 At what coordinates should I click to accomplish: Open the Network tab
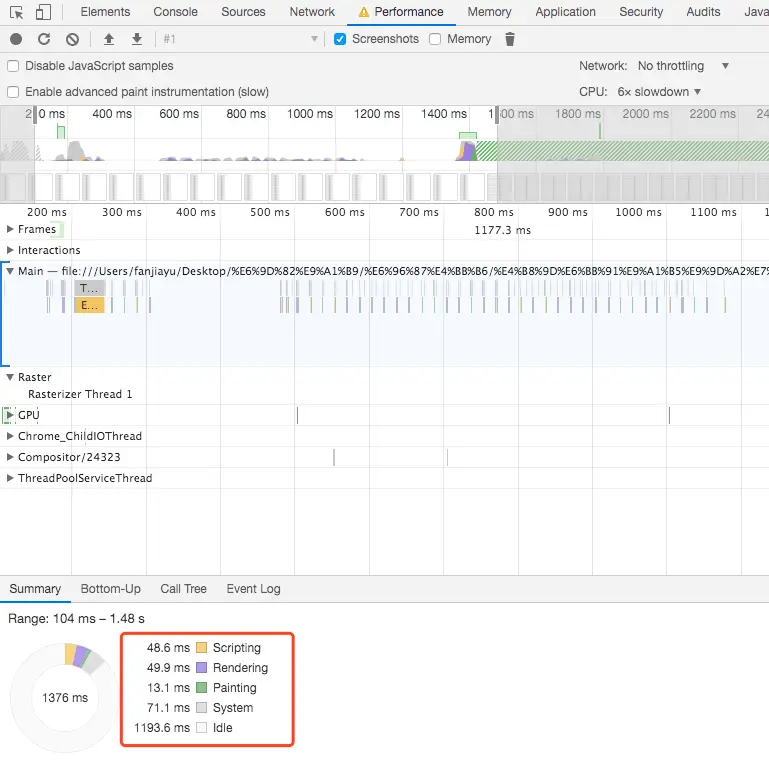[x=312, y=12]
